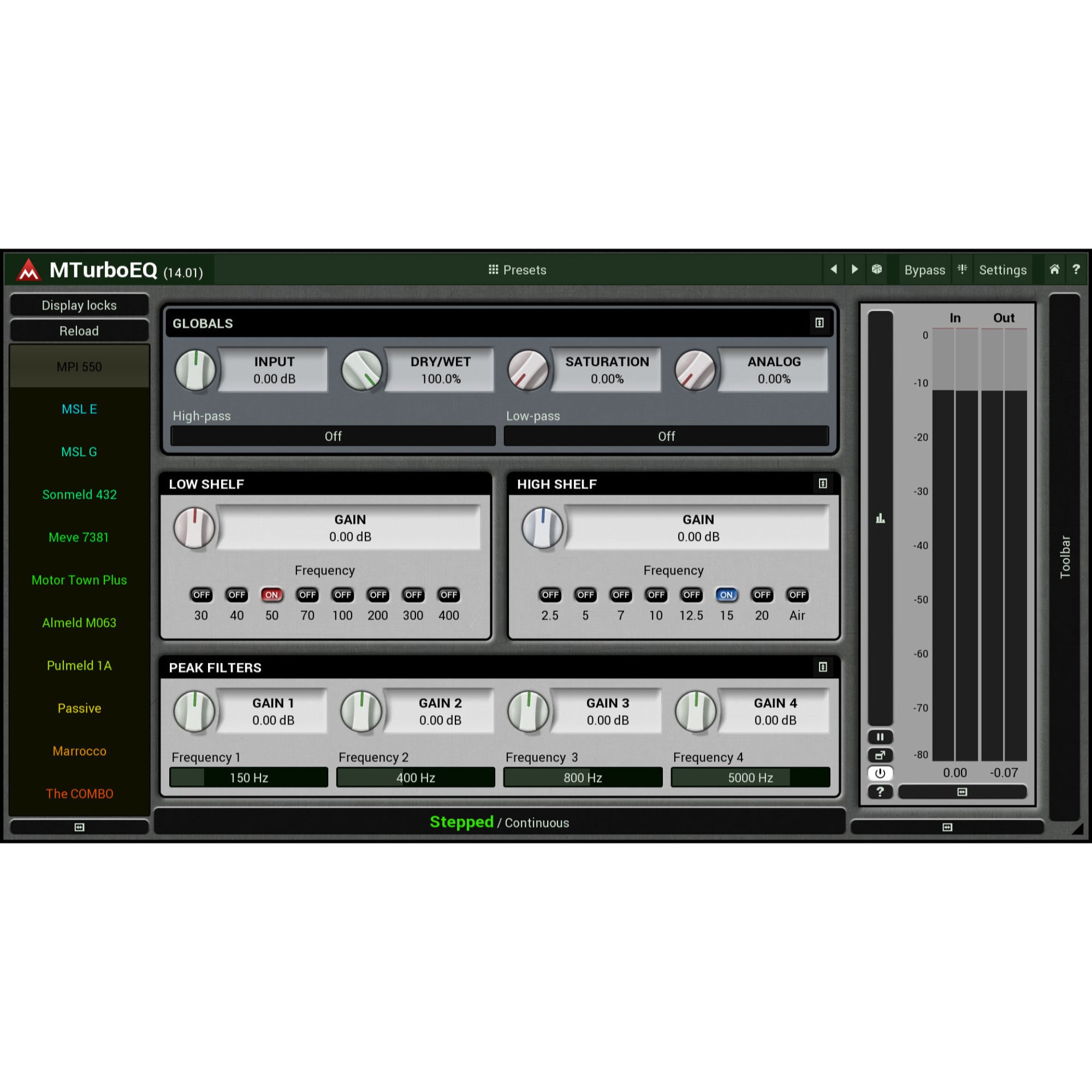This screenshot has height=1092, width=1092.
Task: Enable low shelf 200 Hz switch
Action: tap(378, 595)
